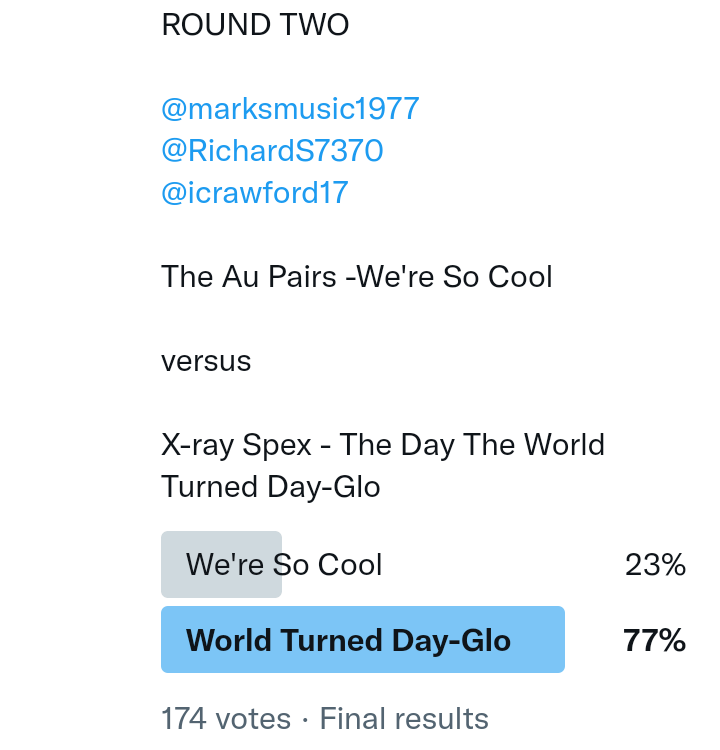720x750 pixels.
Task: Select the 'The Au Pairs -We're So Cool' line
Action: click(357, 276)
